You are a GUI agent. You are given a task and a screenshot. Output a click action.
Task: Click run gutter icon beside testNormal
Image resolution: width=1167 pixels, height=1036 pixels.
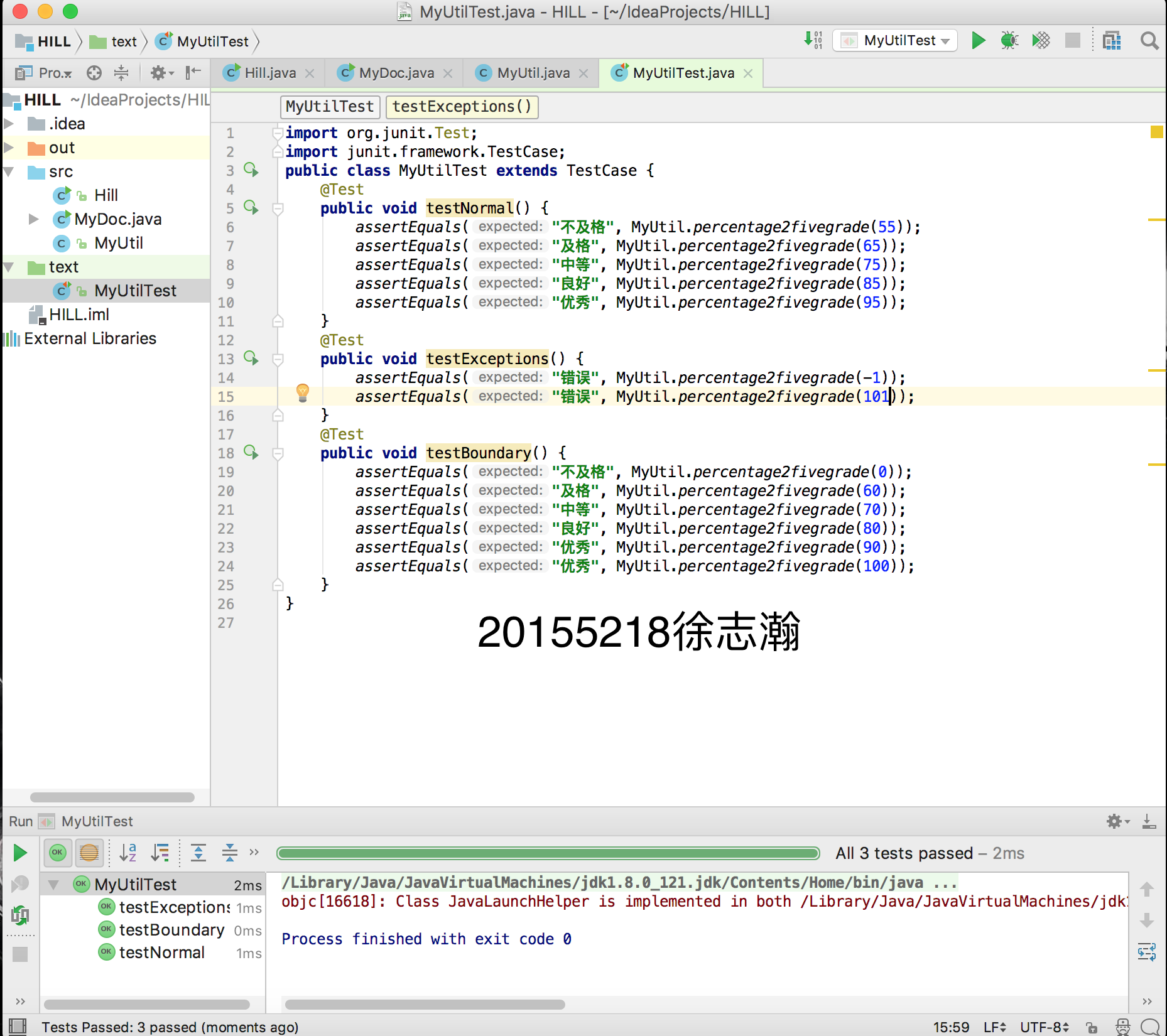[x=251, y=207]
